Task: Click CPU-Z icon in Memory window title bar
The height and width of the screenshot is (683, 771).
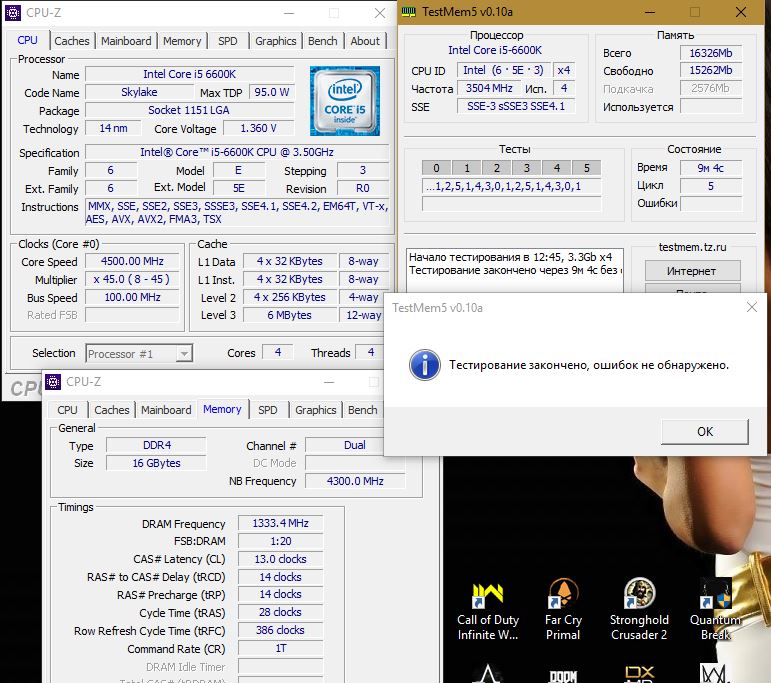Action: point(53,382)
